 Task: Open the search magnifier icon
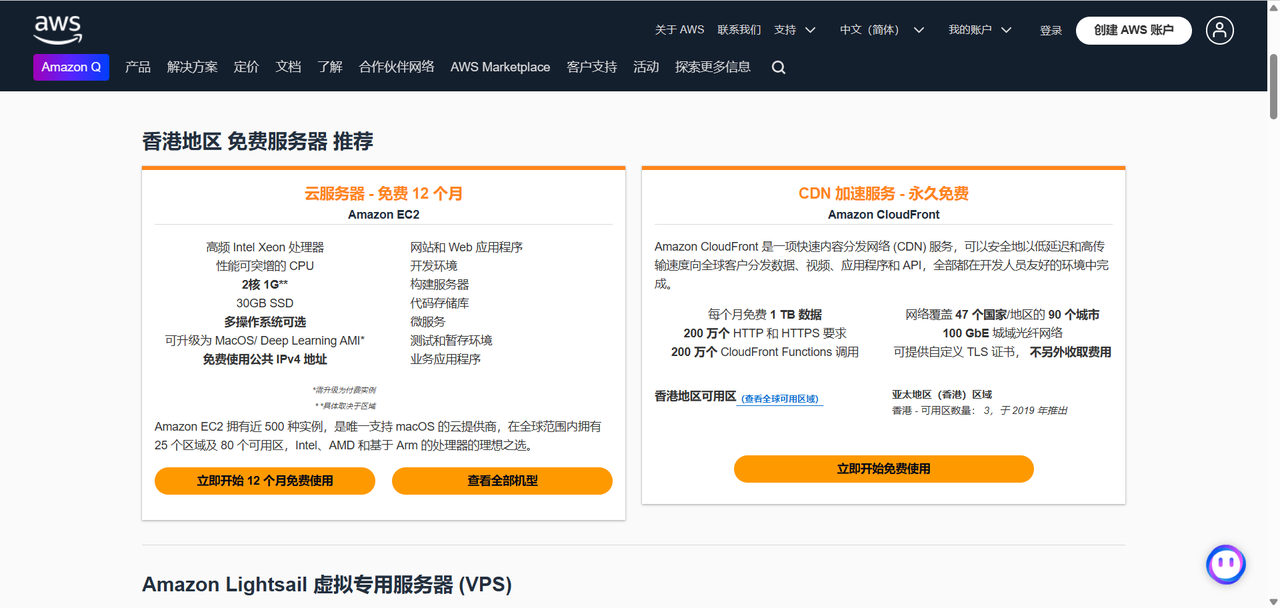pos(779,68)
